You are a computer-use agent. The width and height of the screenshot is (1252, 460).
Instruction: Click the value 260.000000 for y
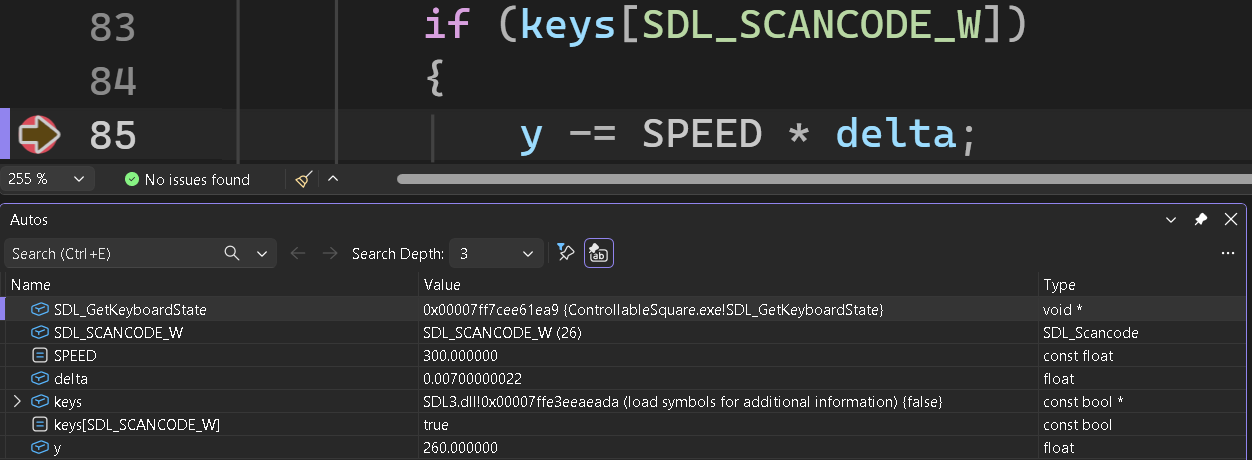[x=461, y=448]
